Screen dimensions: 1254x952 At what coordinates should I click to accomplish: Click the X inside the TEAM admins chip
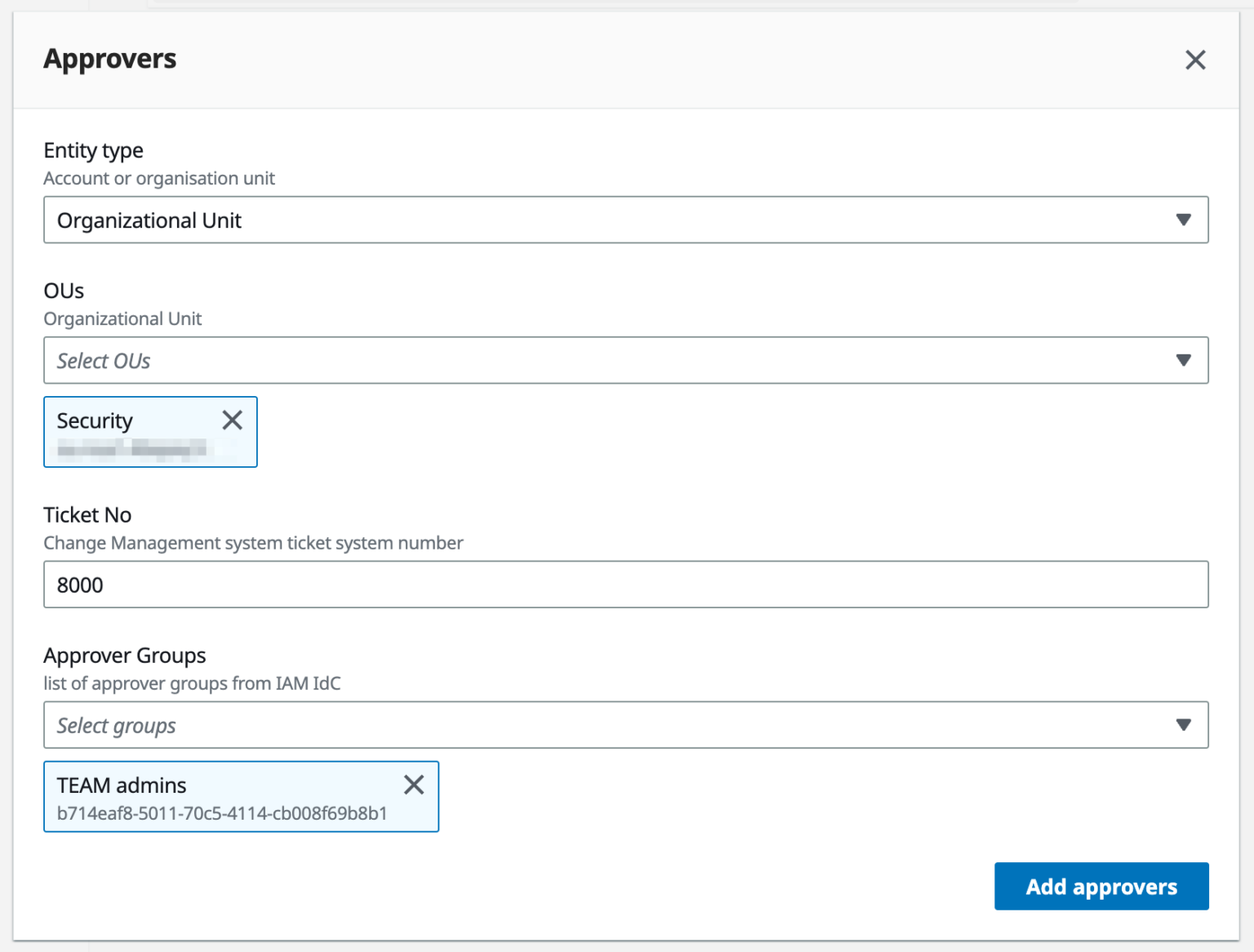[x=414, y=785]
